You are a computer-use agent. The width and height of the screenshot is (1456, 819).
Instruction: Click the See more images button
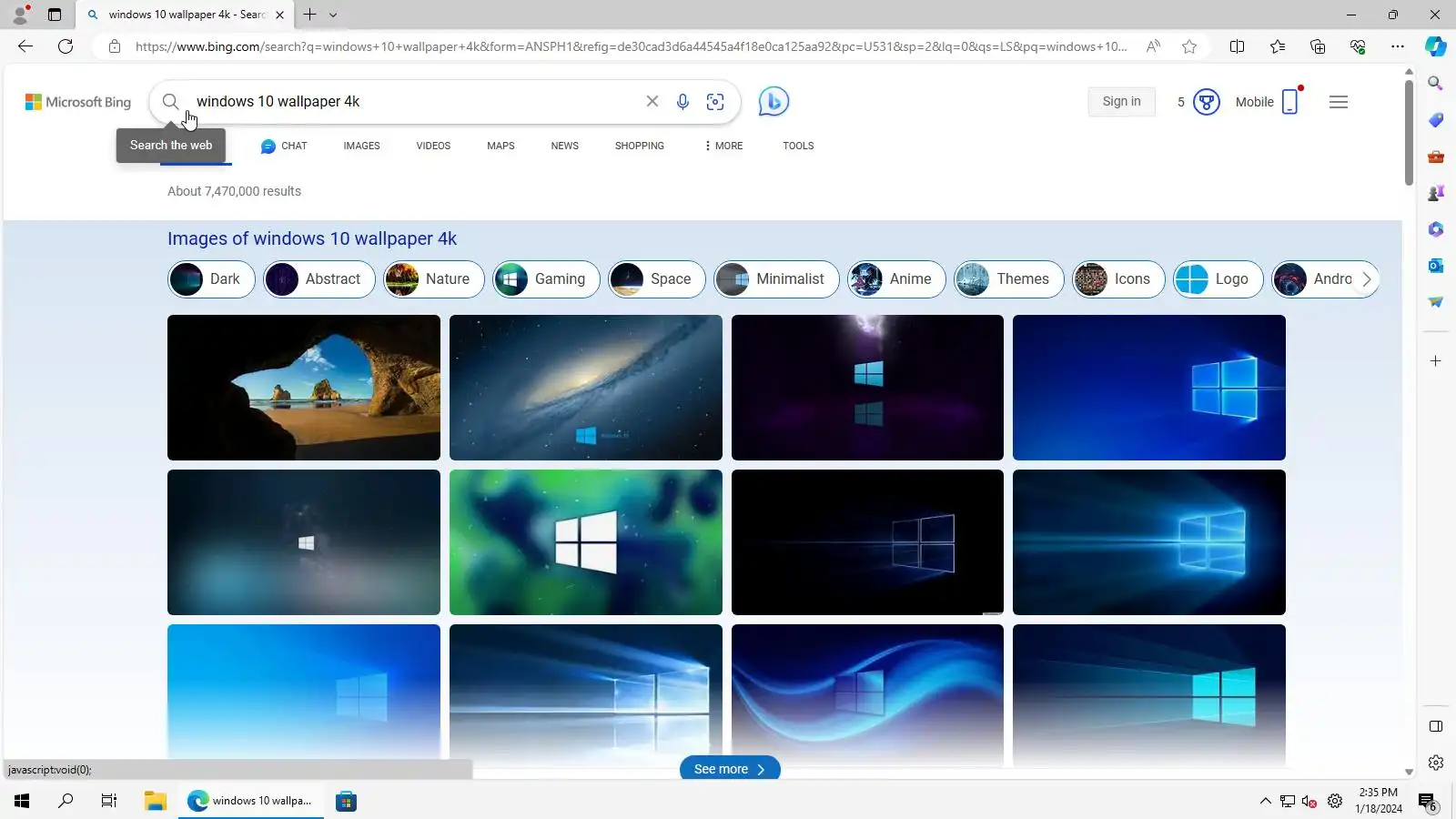(x=730, y=769)
